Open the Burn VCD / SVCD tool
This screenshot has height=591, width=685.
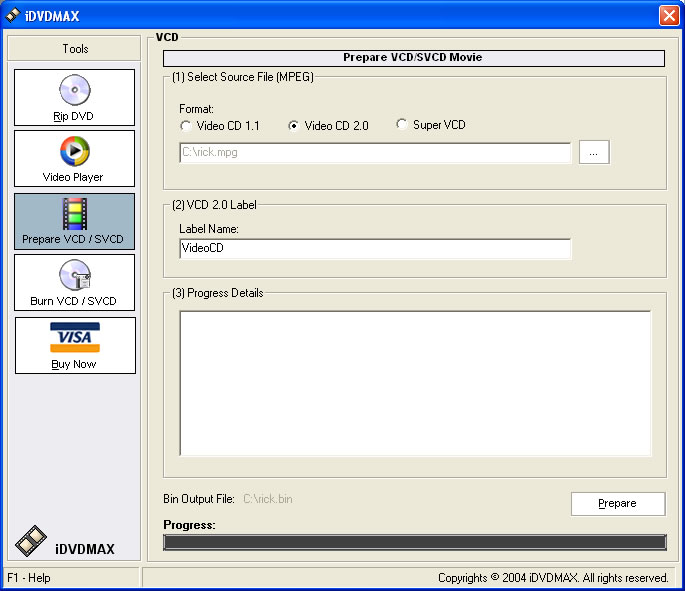click(74, 283)
